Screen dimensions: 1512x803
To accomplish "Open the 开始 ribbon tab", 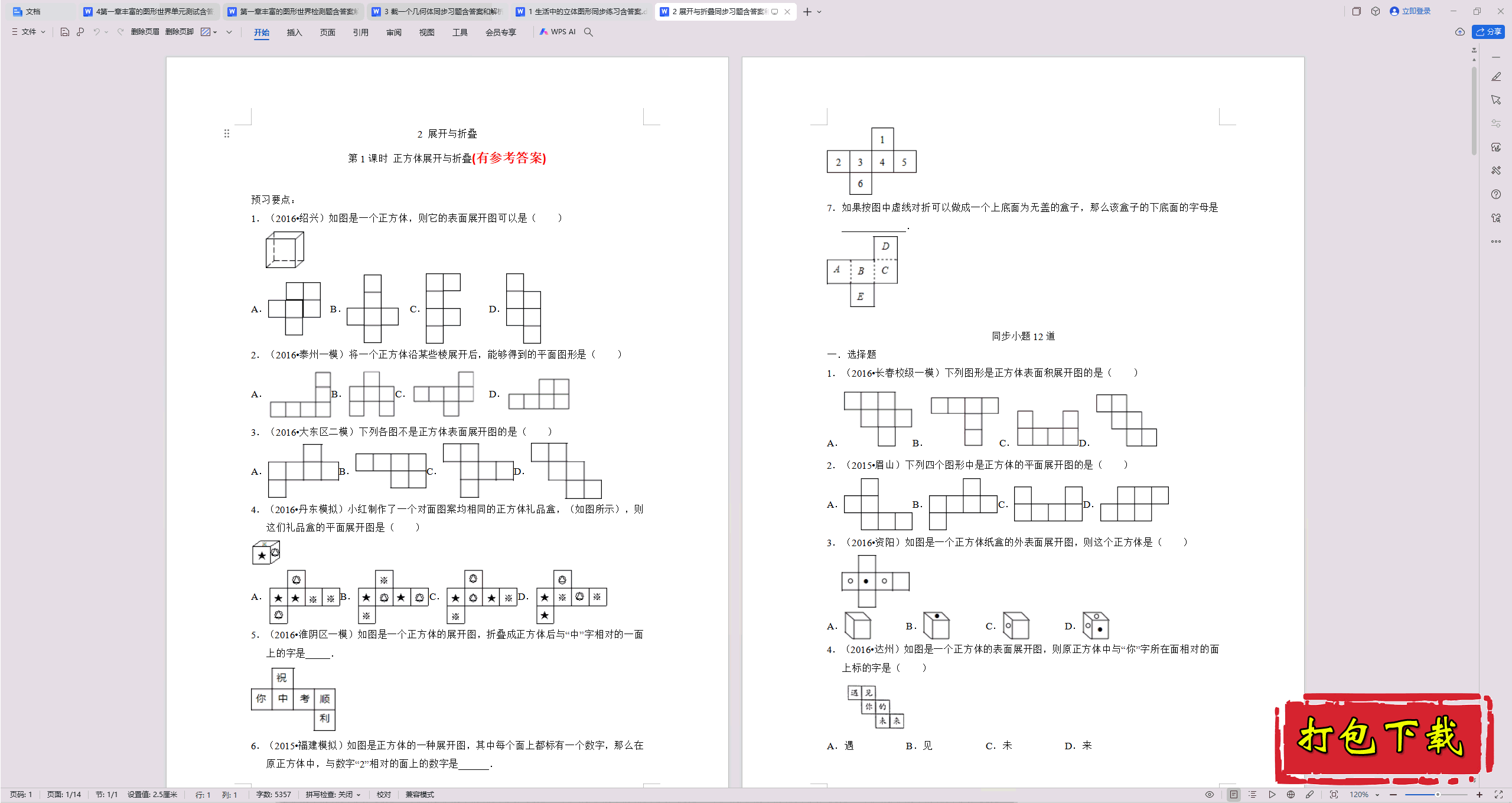I will (x=262, y=32).
